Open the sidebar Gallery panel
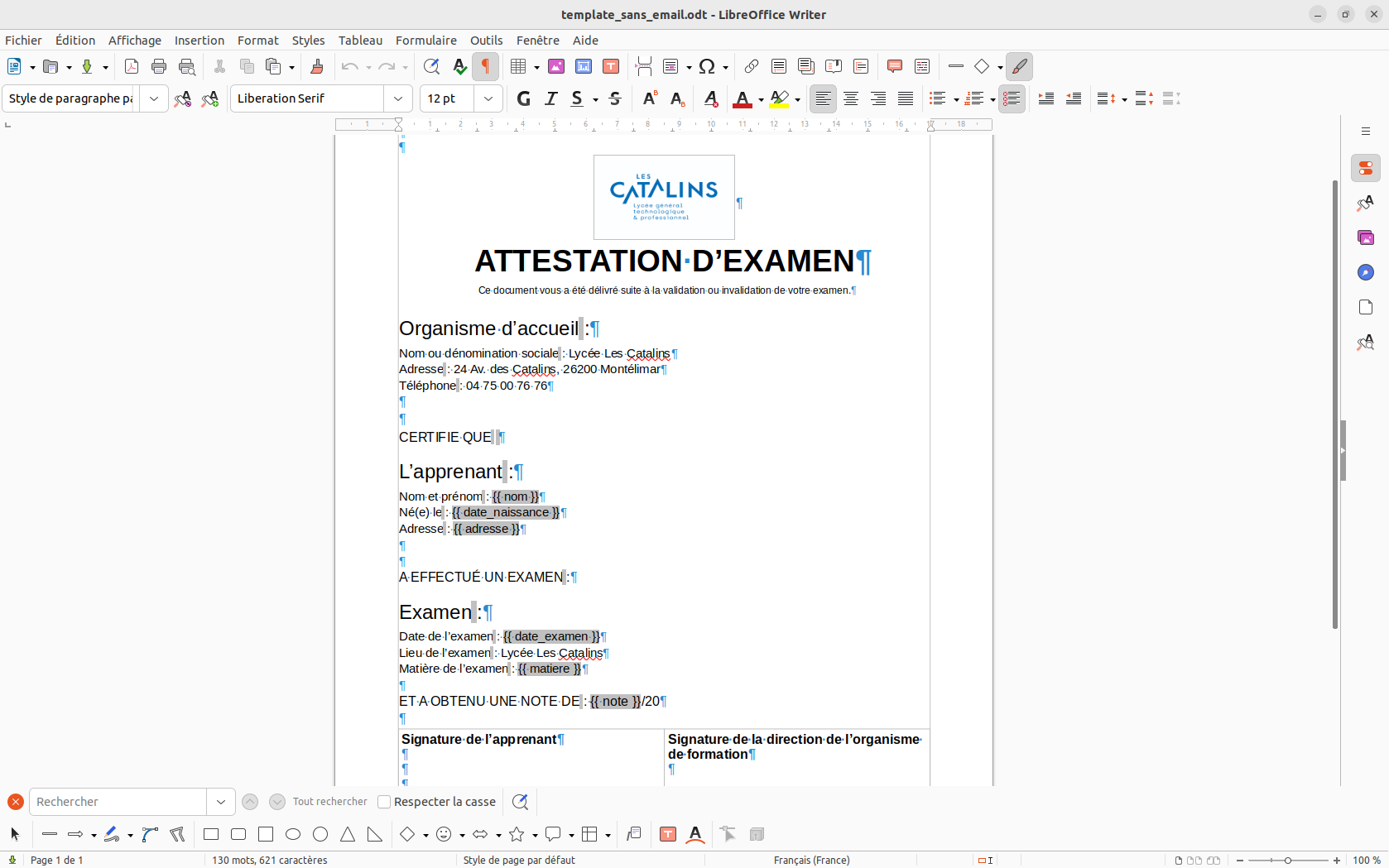This screenshot has height=868, width=1389. 1365,237
